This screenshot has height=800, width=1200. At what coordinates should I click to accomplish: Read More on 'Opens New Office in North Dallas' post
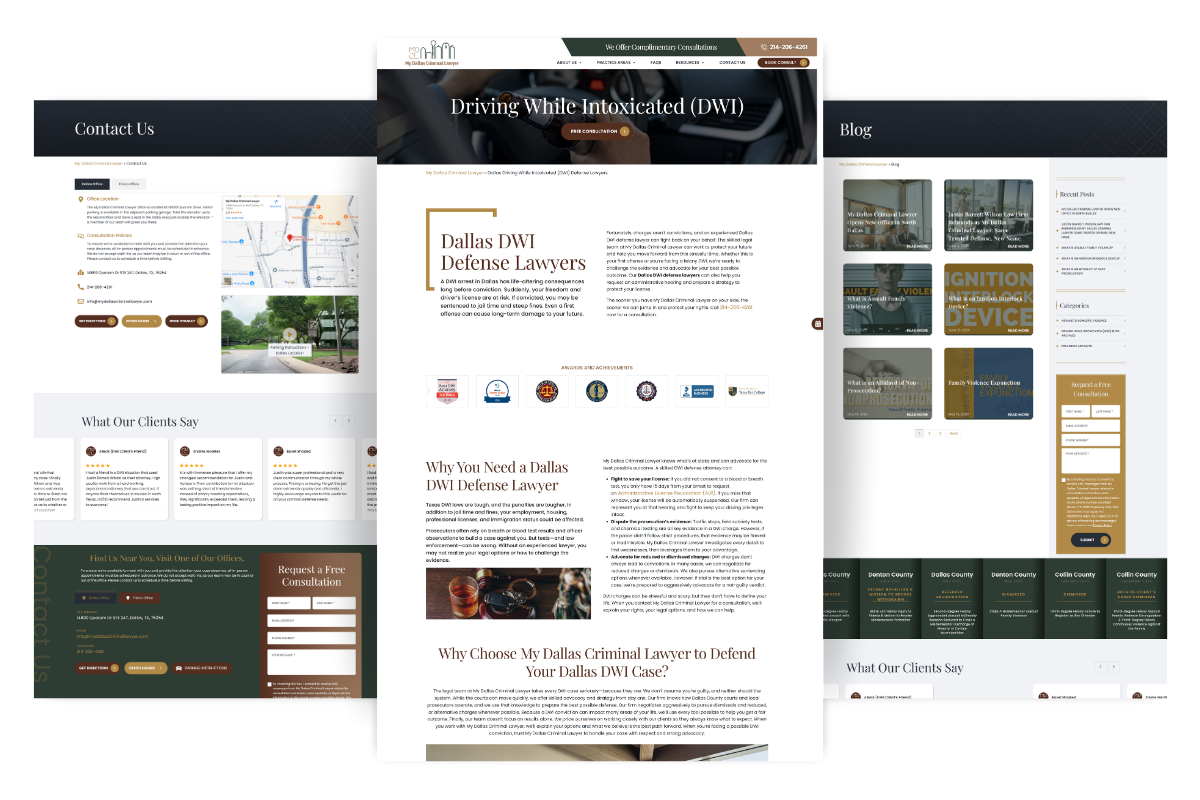tap(917, 246)
